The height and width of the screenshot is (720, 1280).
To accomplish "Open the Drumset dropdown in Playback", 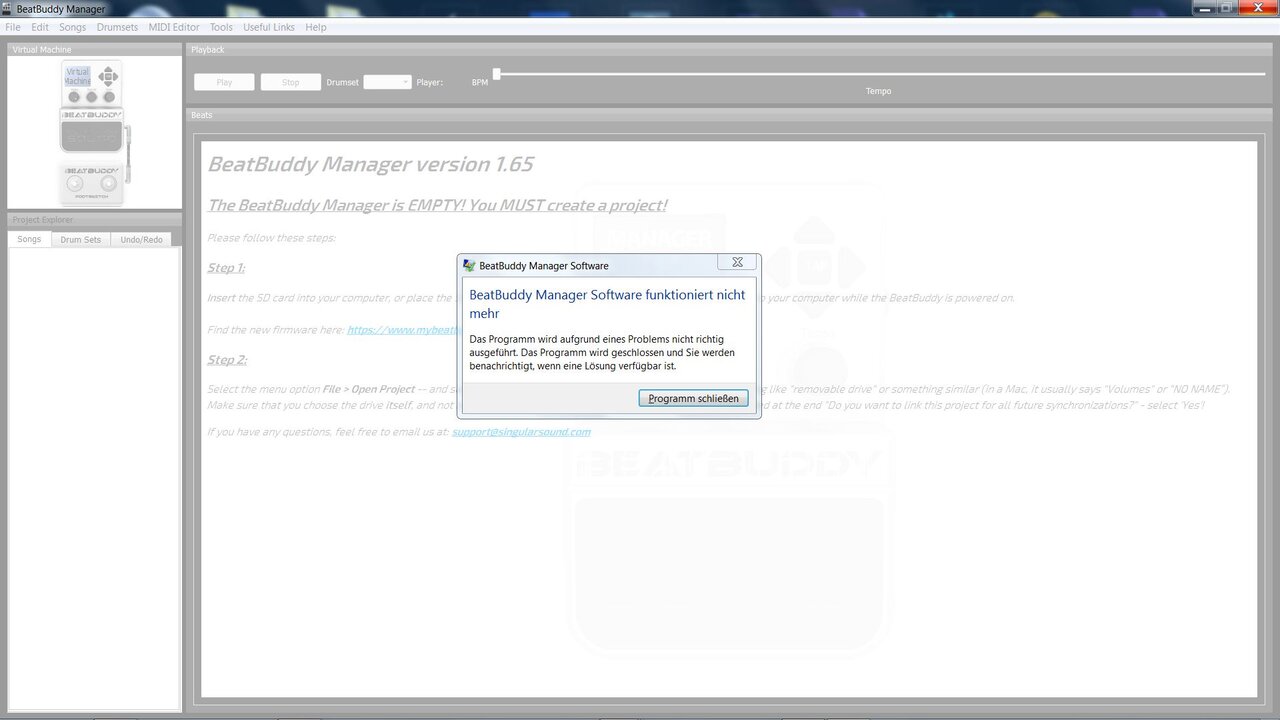I will point(387,82).
